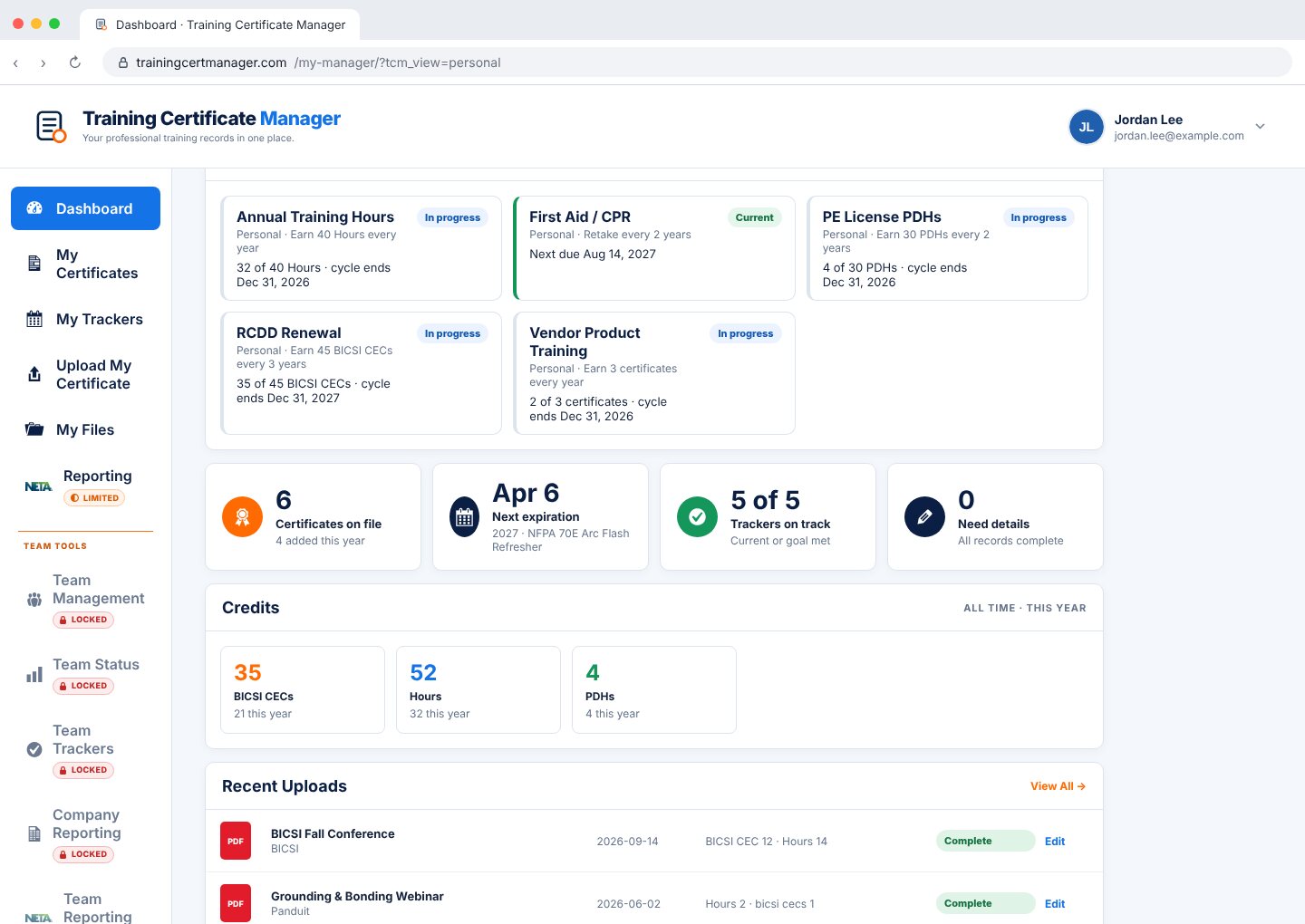Screen dimensions: 1305x924
Task: Click the Team Status bar chart icon
Action: click(34, 674)
